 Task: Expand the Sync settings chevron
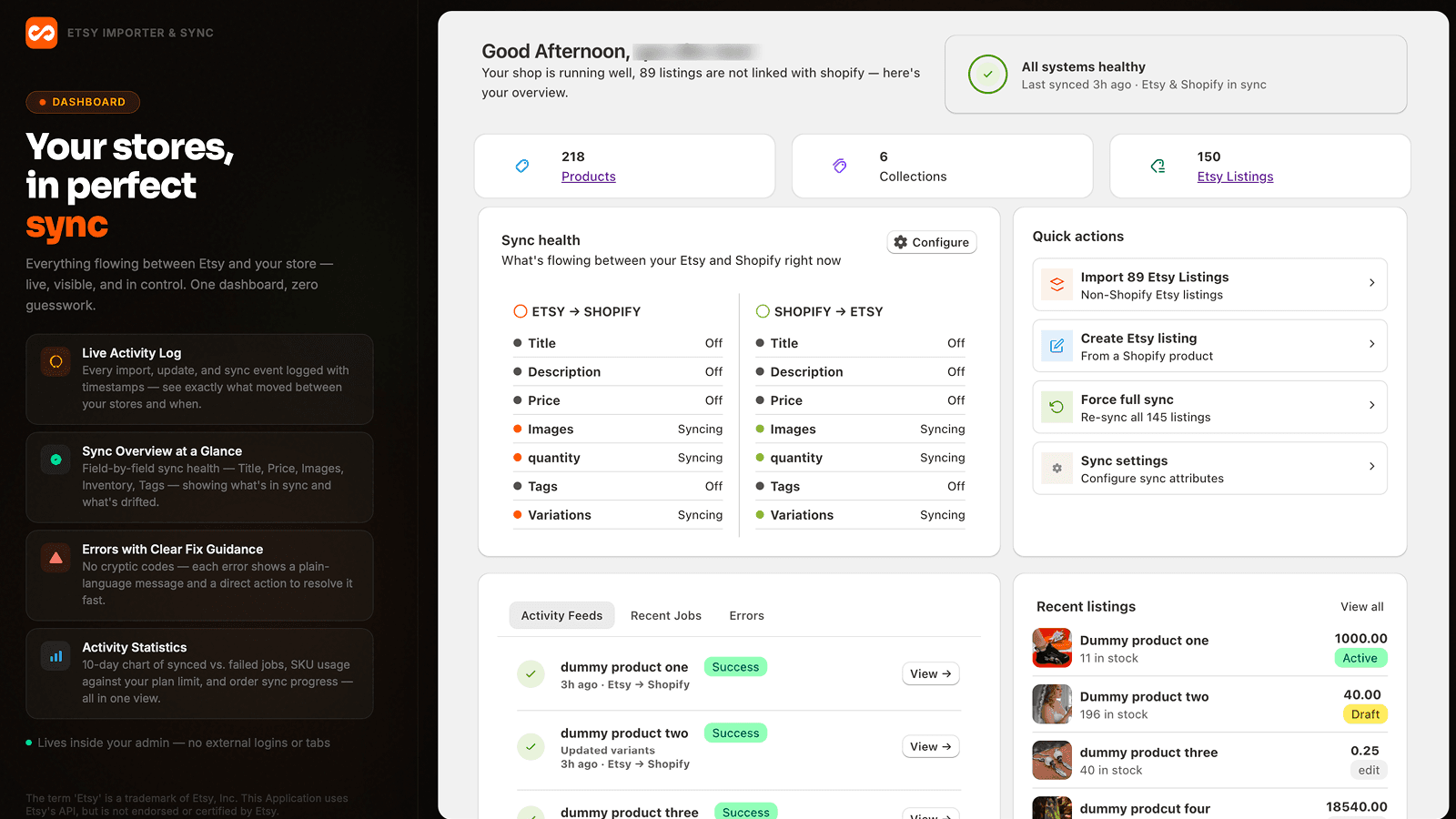1372,466
